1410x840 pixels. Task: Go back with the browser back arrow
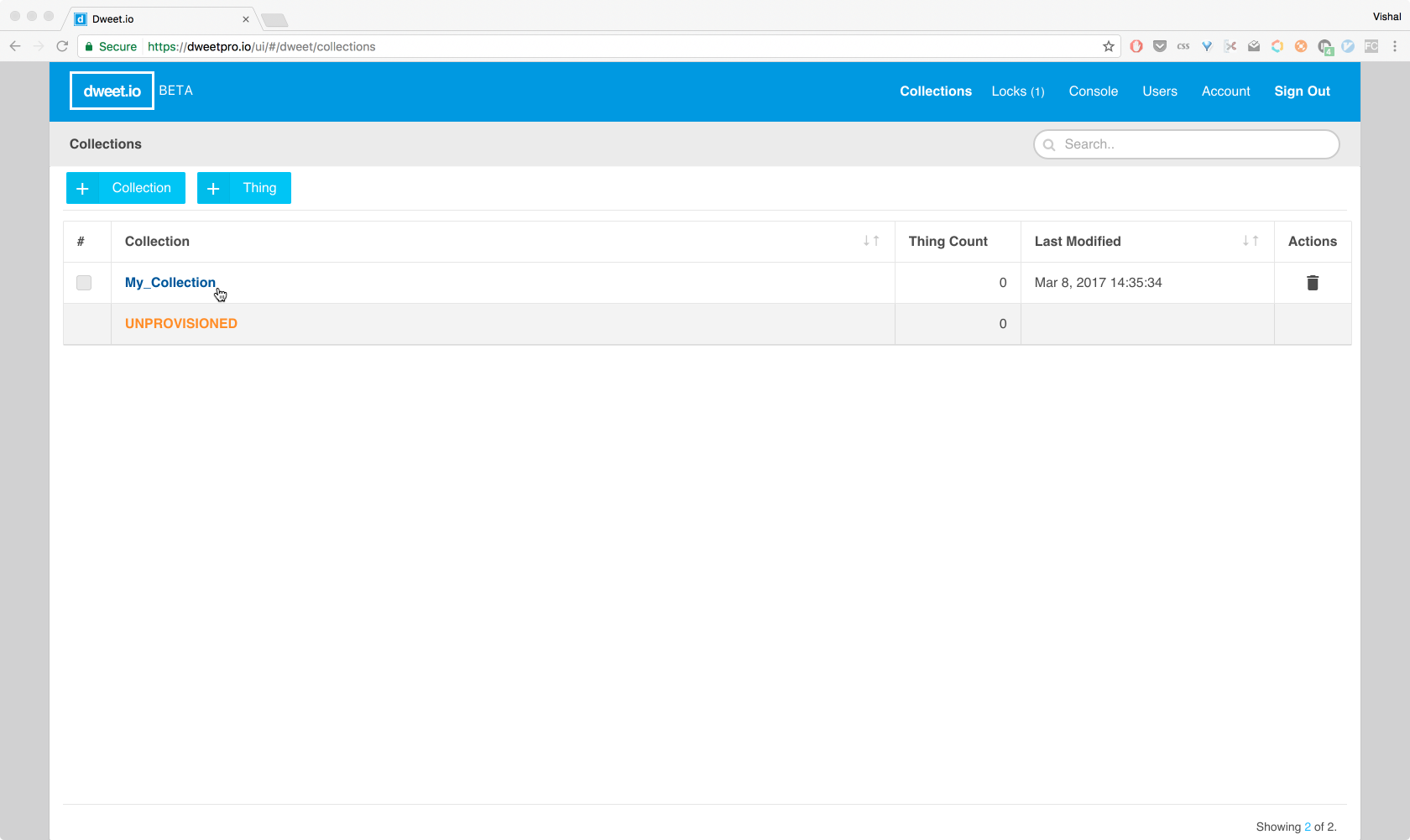(15, 46)
